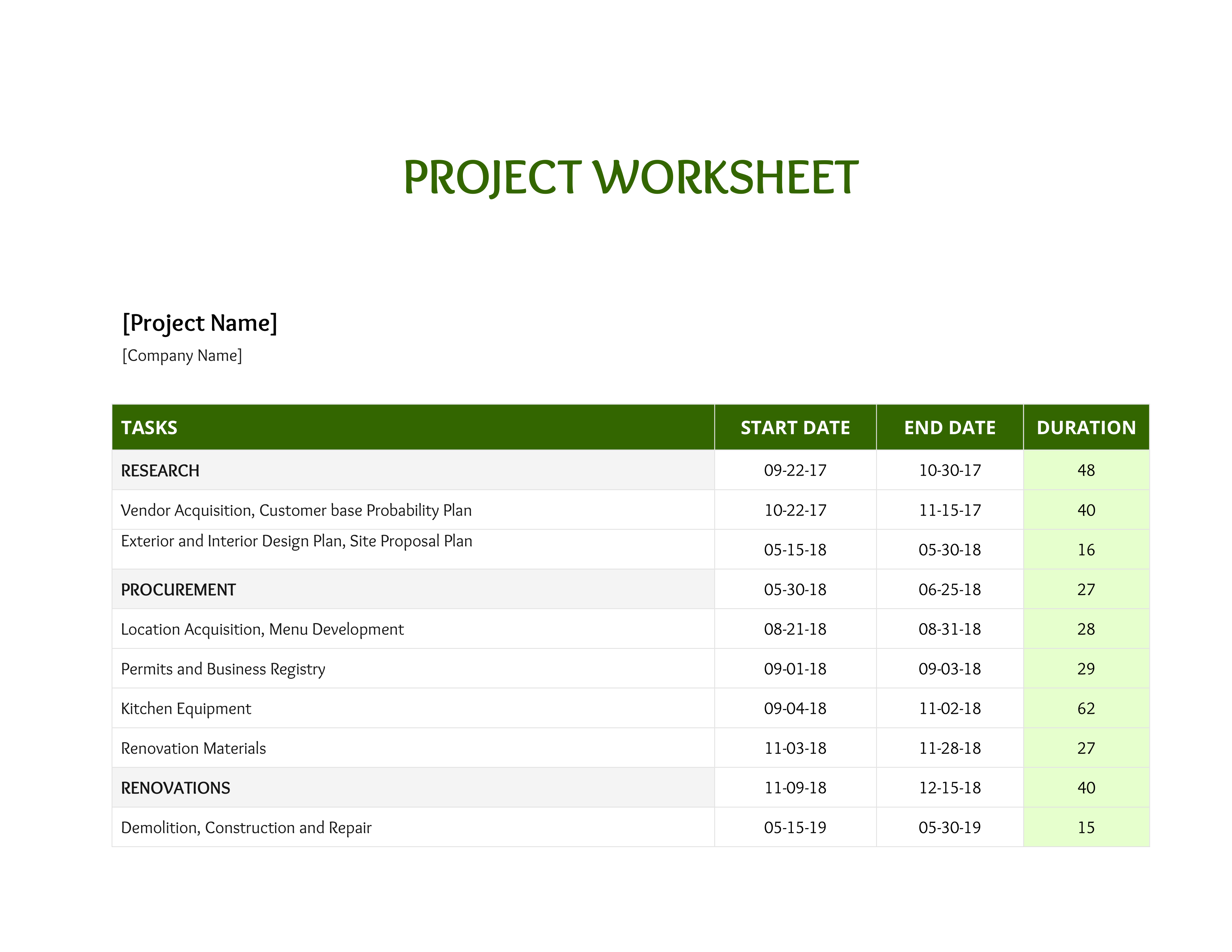Select start date 05-15-19
This screenshot has height=952, width=1232.
point(795,827)
